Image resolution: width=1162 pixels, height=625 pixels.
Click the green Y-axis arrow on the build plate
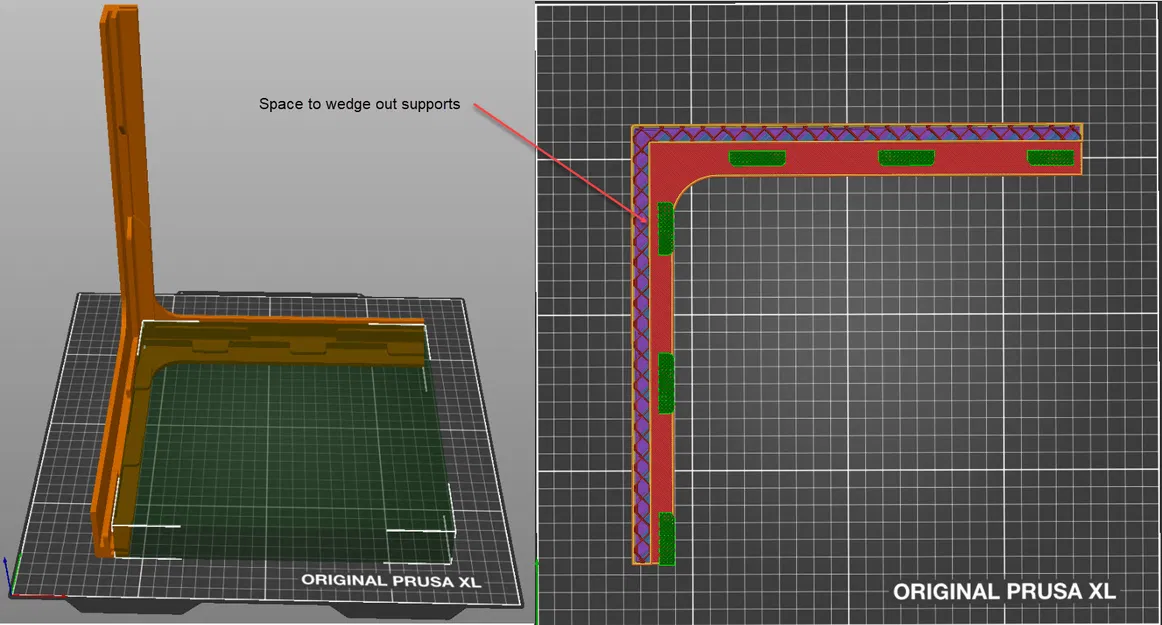pos(18,574)
